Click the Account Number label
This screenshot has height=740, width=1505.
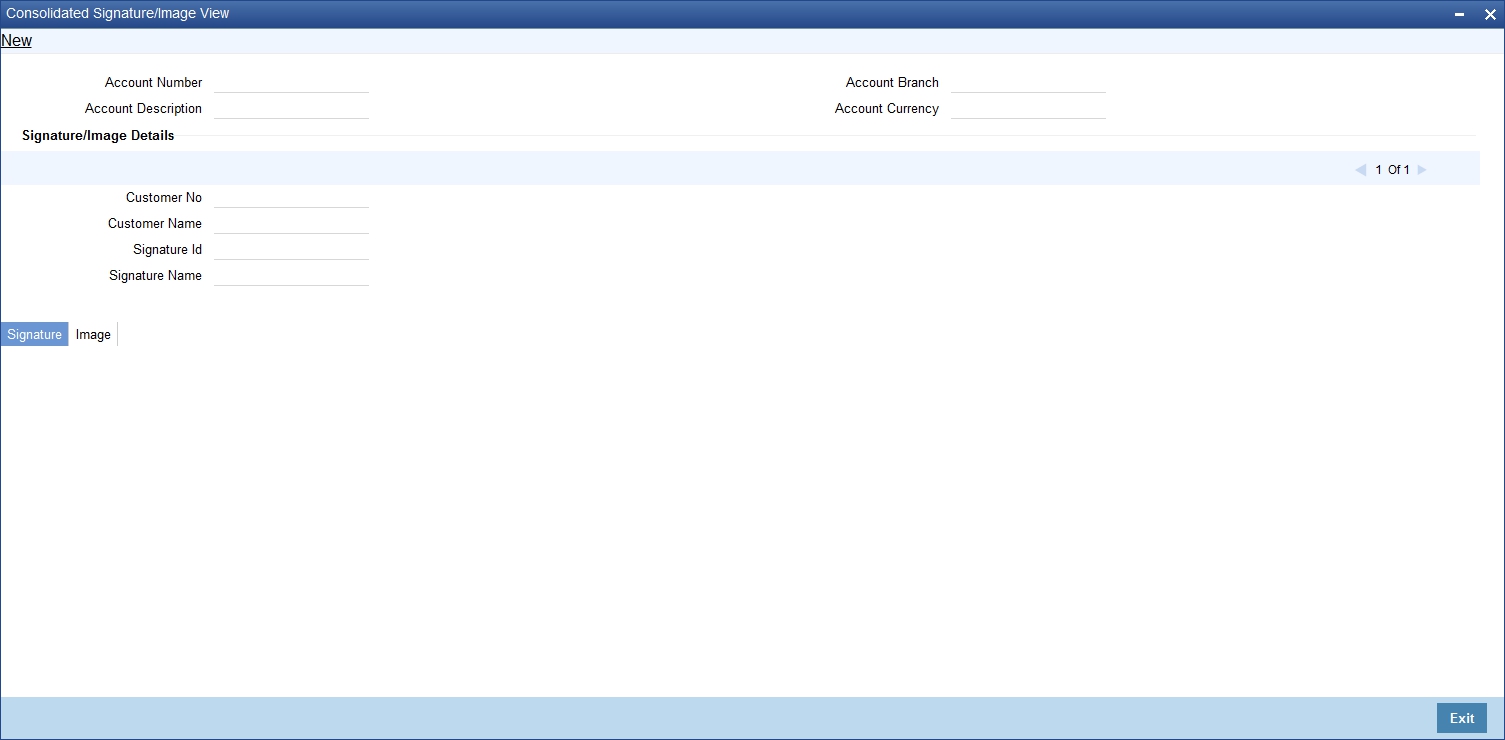[153, 82]
